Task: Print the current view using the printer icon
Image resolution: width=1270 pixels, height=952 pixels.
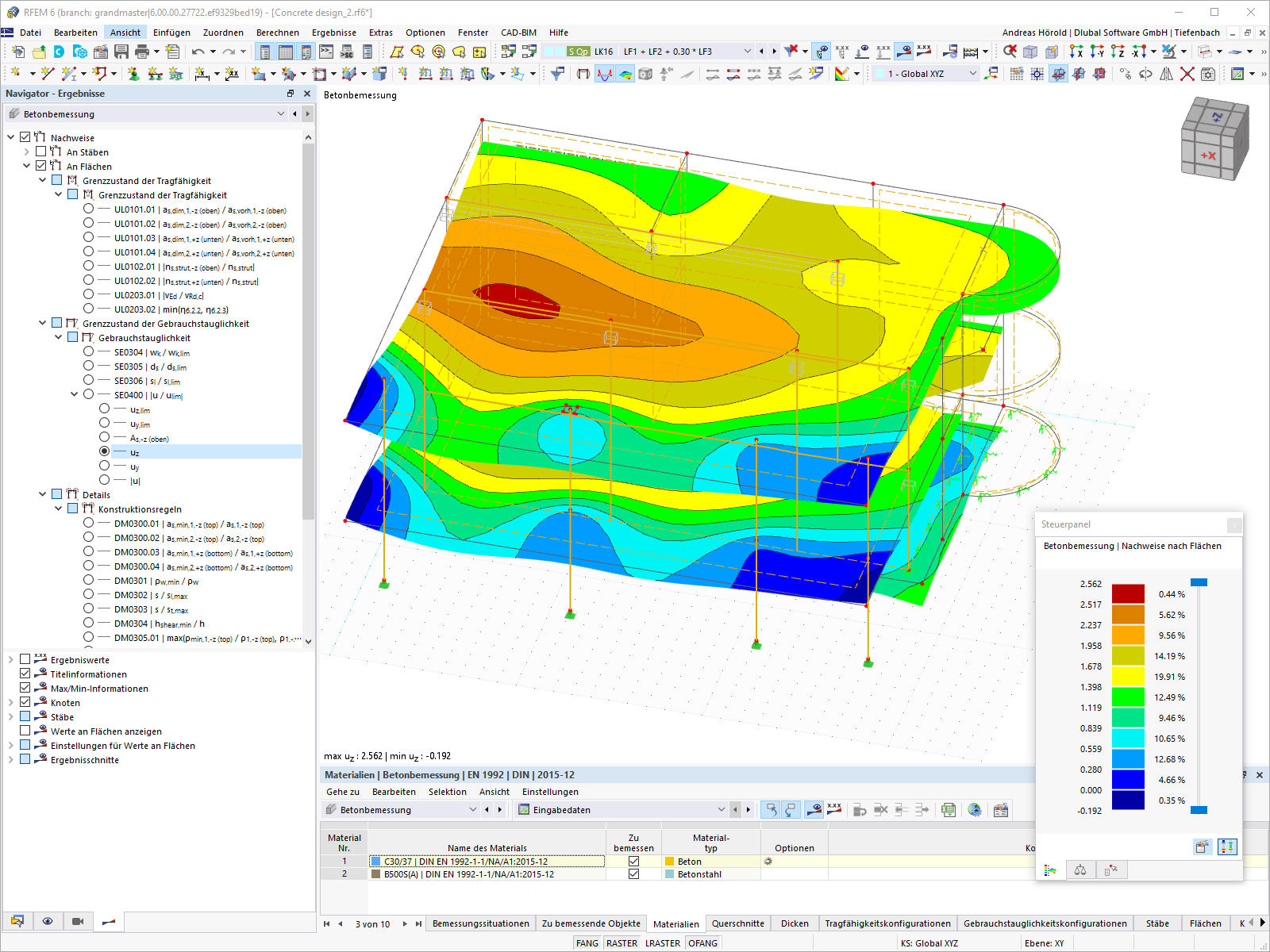Action: pos(142,51)
